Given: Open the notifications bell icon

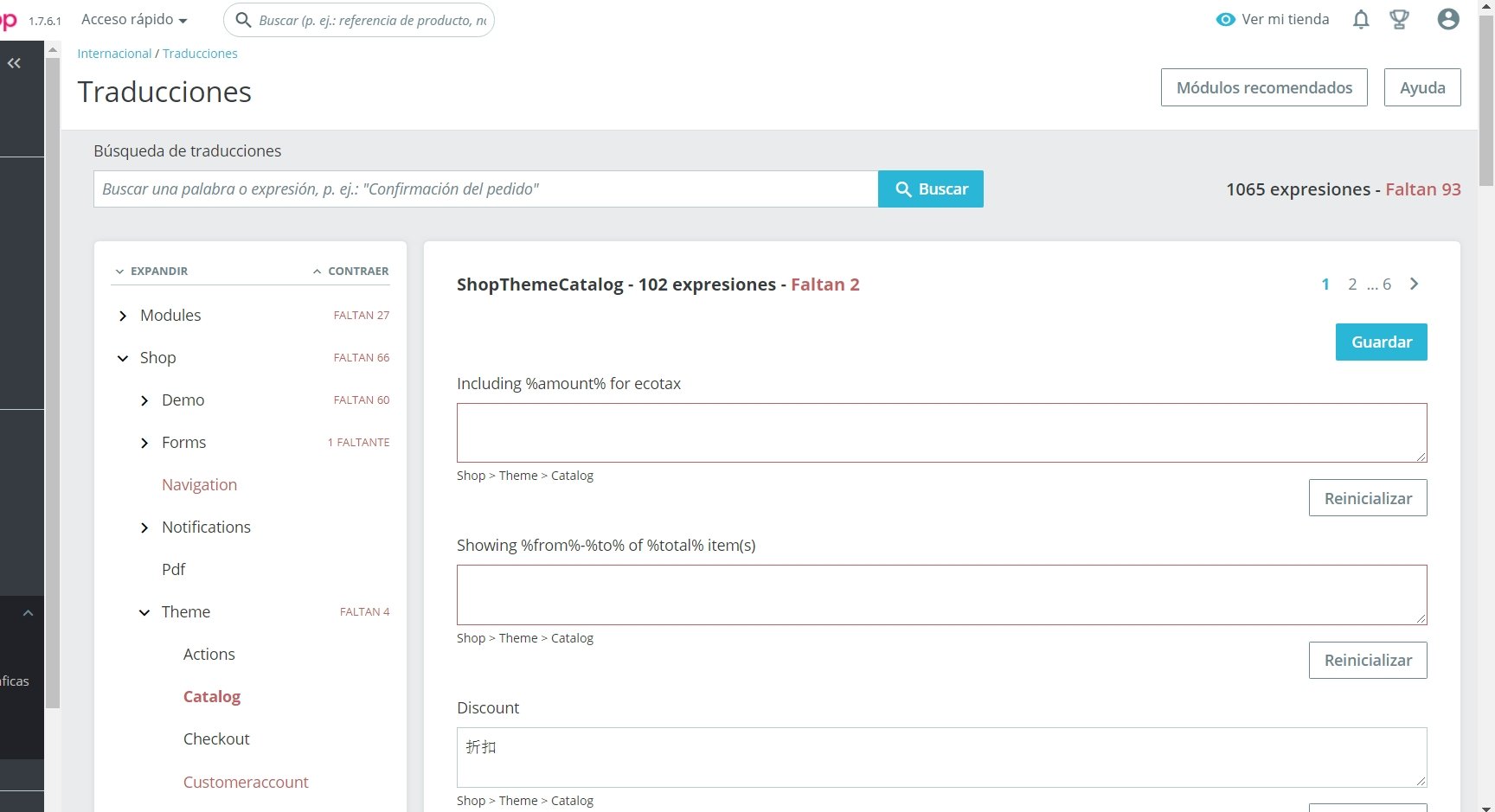Looking at the screenshot, I should 1361,19.
